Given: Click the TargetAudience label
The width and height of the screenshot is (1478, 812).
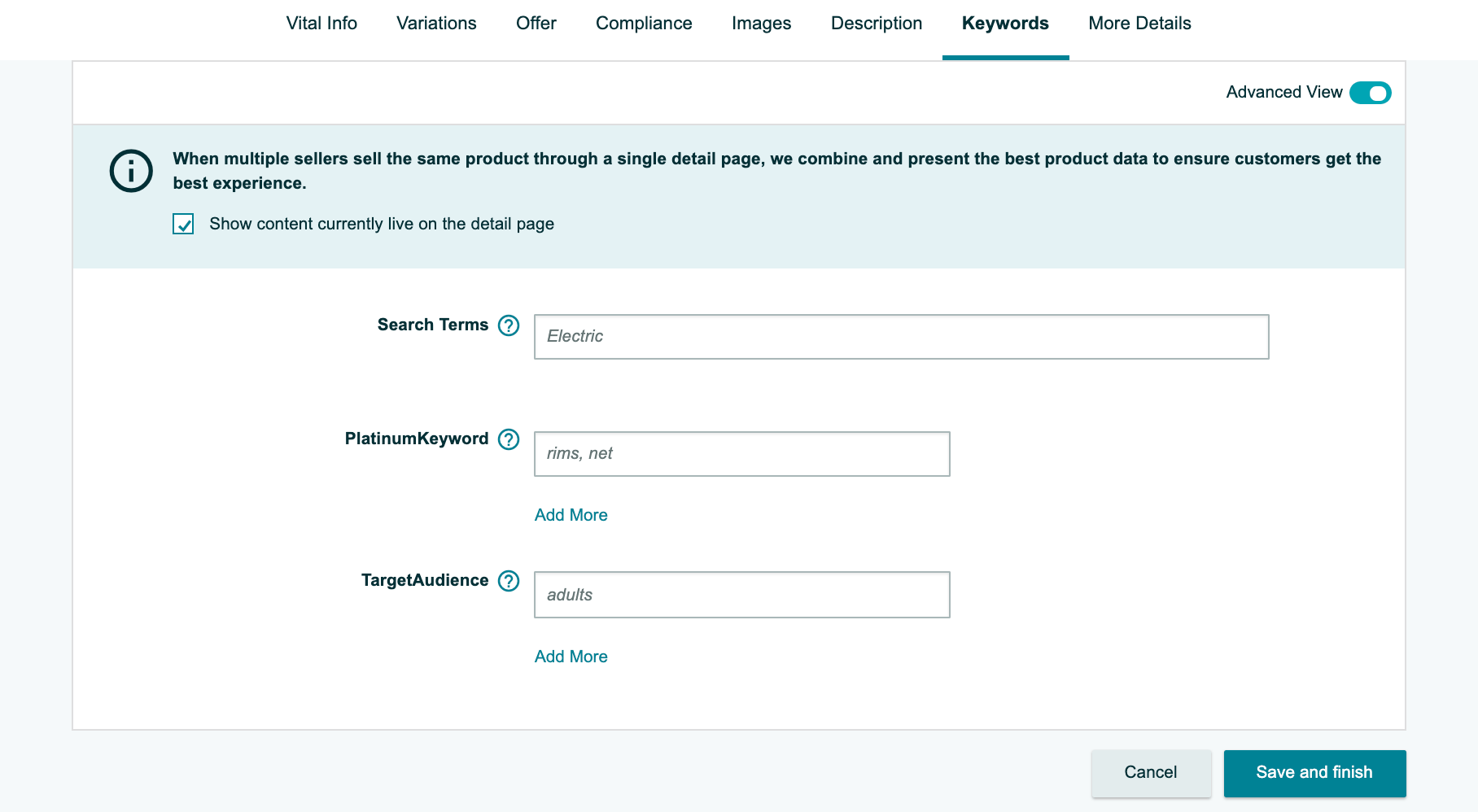Looking at the screenshot, I should point(425,580).
